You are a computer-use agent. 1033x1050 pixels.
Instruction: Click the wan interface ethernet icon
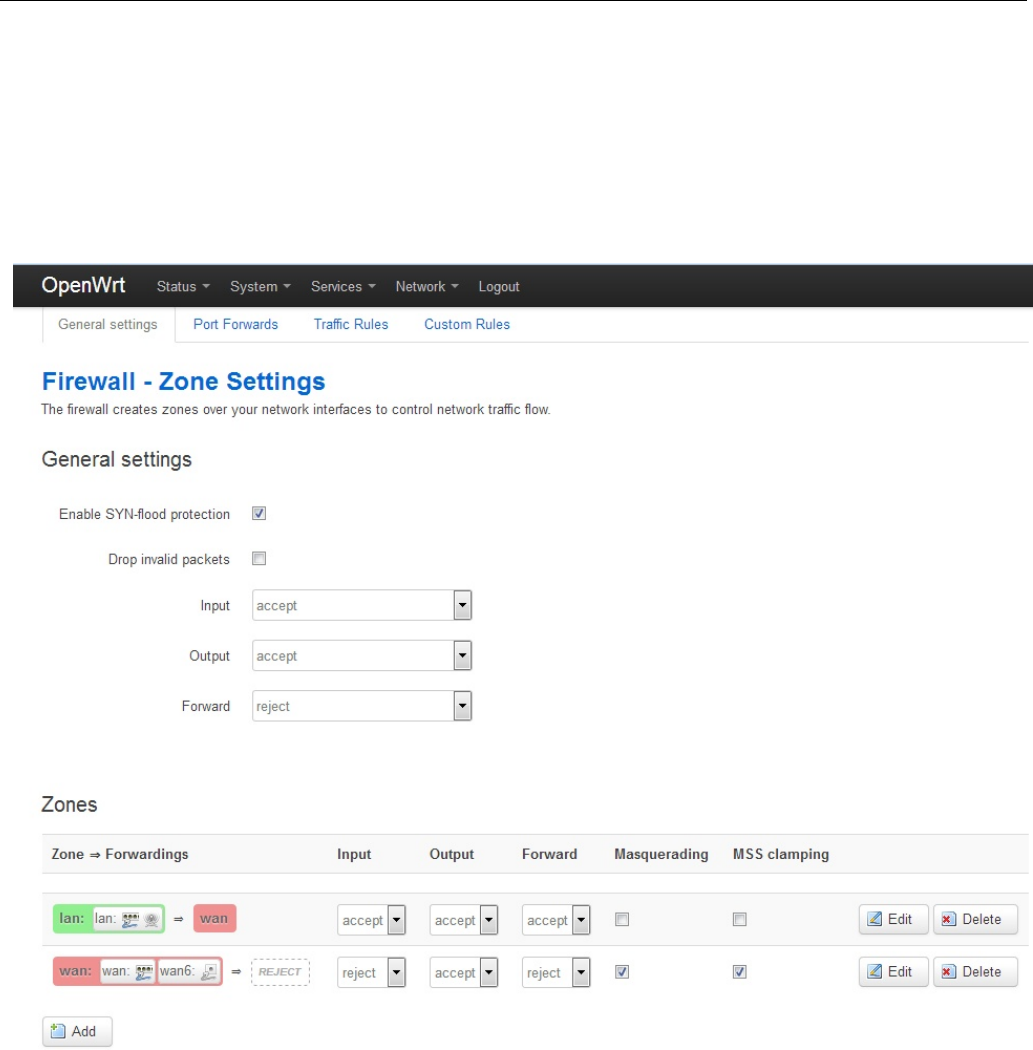coord(144,972)
